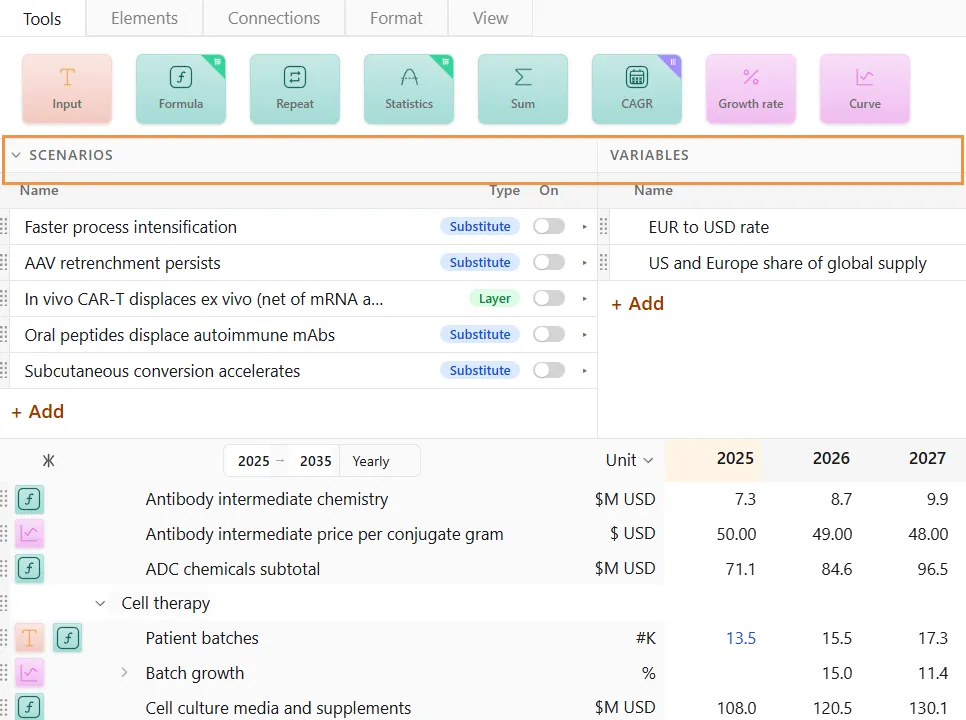Grab drag handle of In vivo CAR-T scenario

4,299
